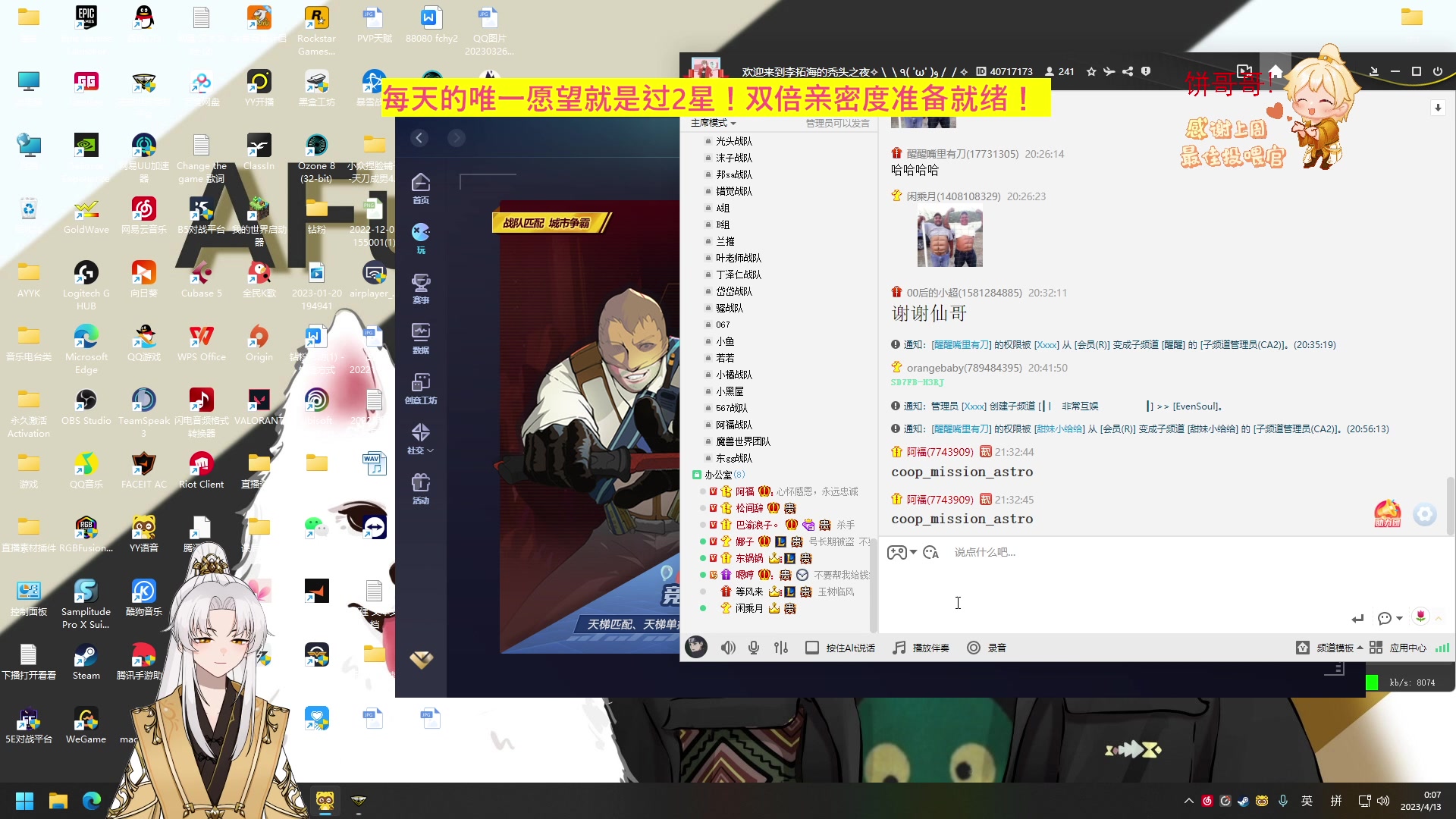1456x819 pixels.
Task: Click the channel list scrollbar
Action: click(873, 584)
